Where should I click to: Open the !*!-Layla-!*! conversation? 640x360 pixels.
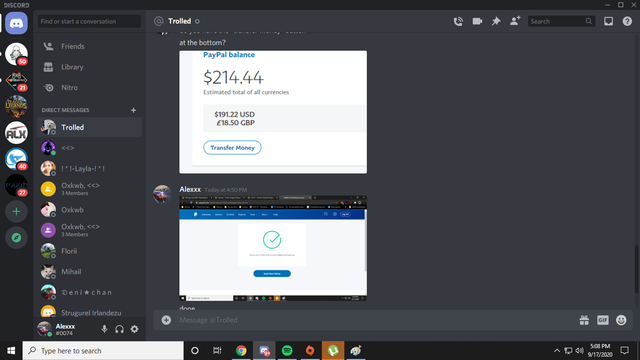click(x=89, y=169)
